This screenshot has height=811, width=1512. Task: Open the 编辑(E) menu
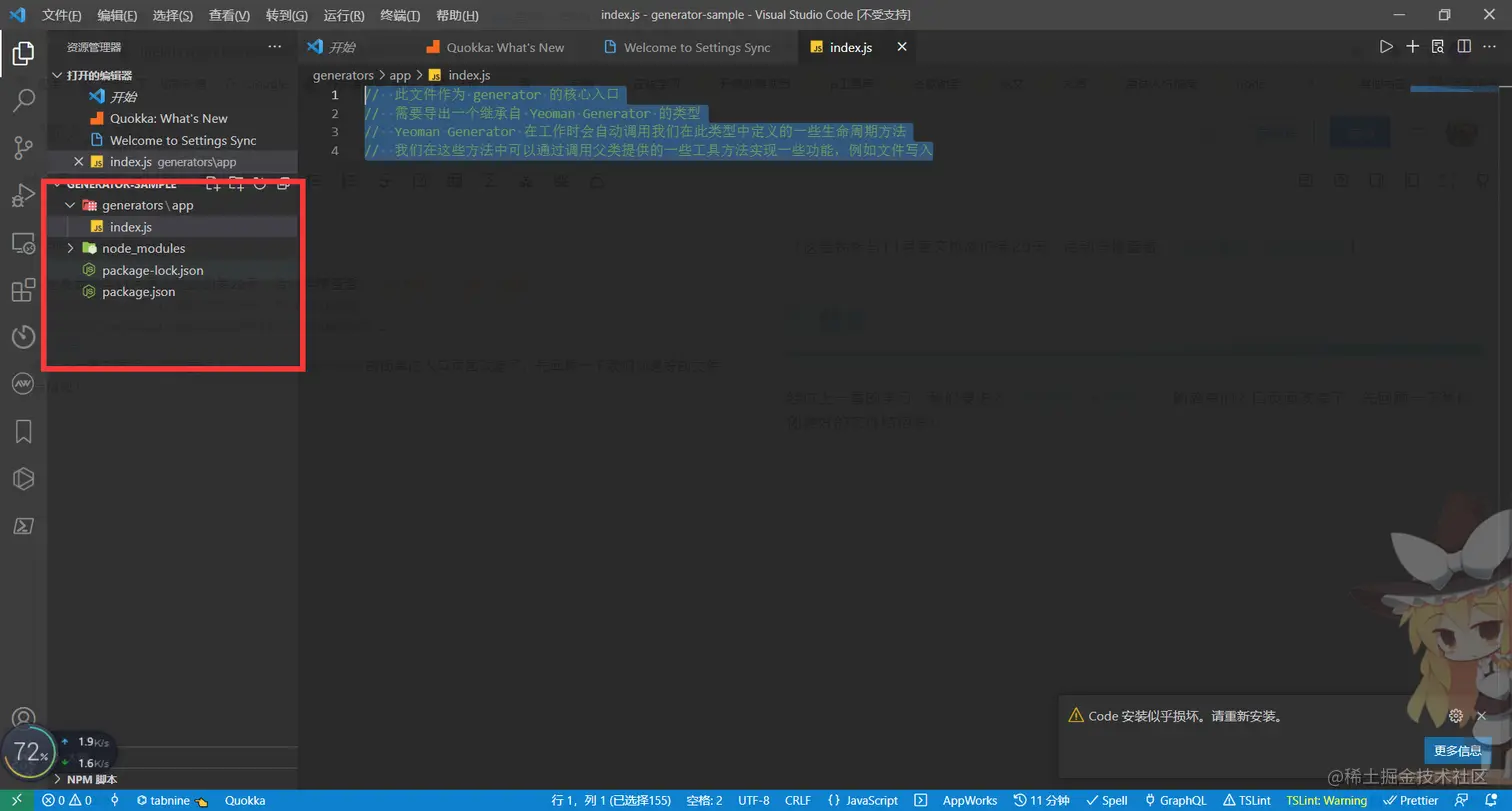(118, 16)
